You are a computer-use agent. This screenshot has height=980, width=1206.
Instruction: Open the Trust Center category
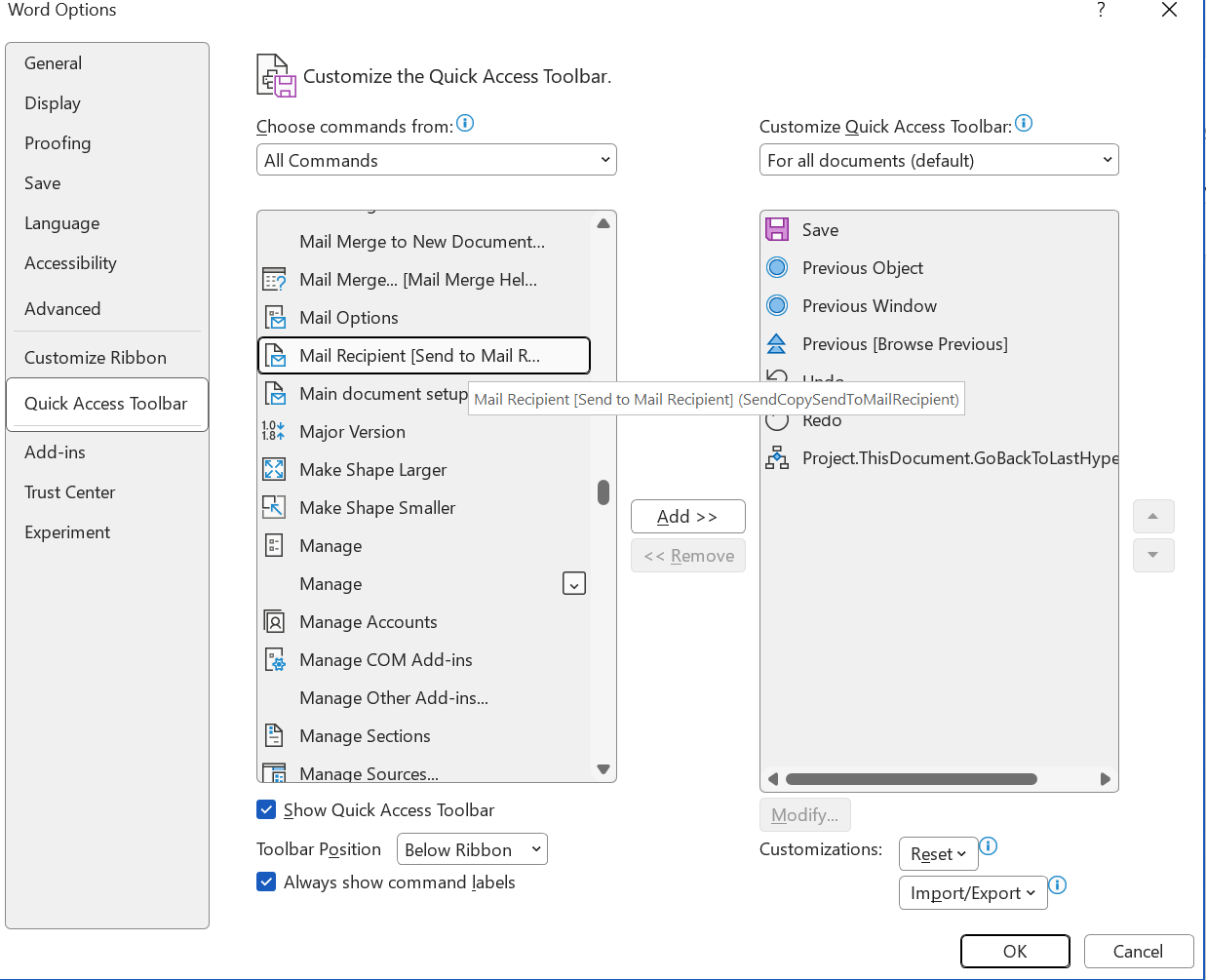pos(107,492)
